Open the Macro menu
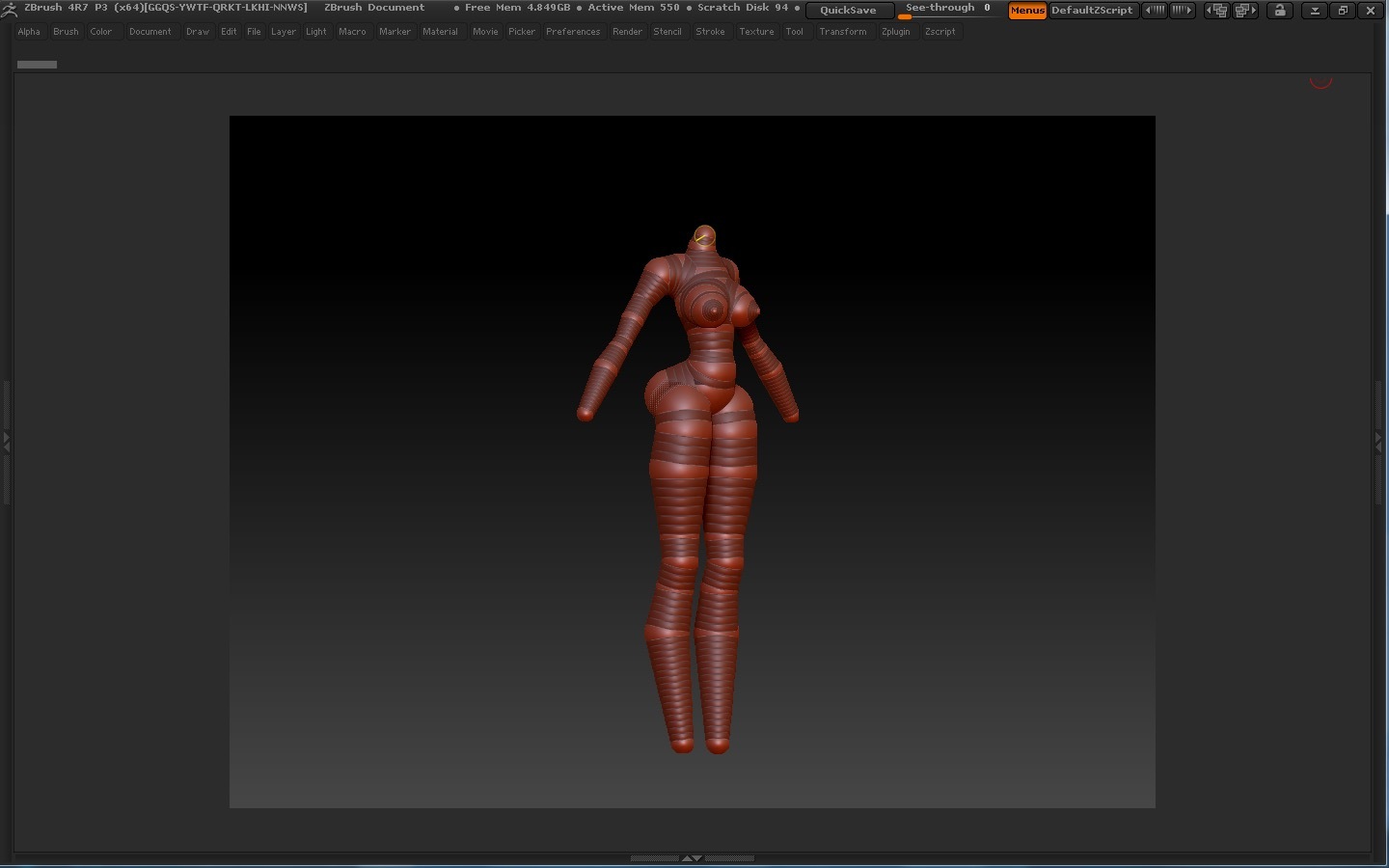 (x=352, y=32)
